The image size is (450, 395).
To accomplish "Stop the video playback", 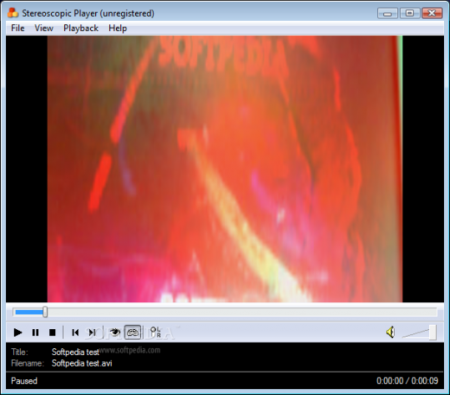I will point(52,332).
